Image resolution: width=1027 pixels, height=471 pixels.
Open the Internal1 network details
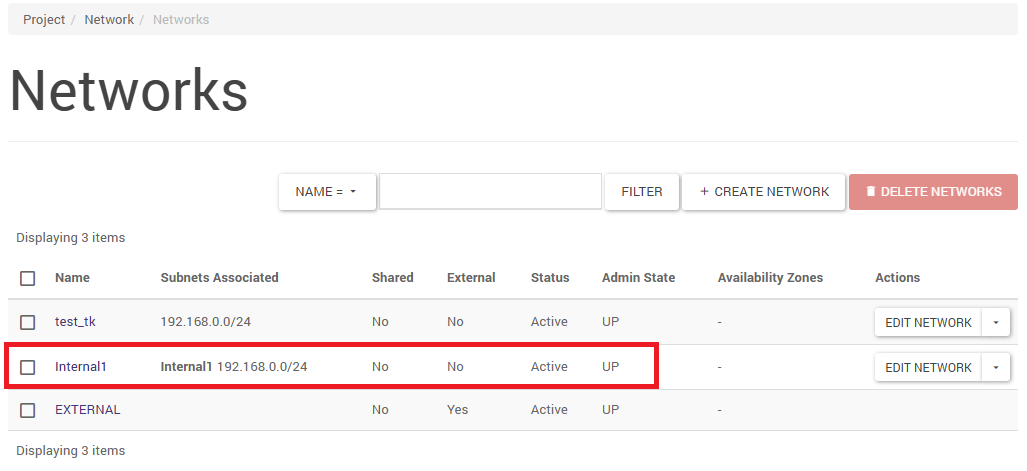tap(80, 367)
